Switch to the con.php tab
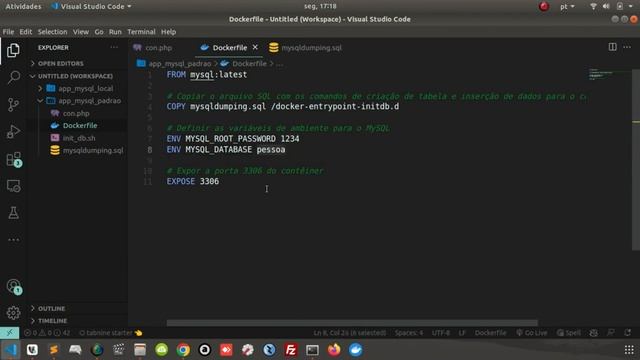 coord(159,47)
